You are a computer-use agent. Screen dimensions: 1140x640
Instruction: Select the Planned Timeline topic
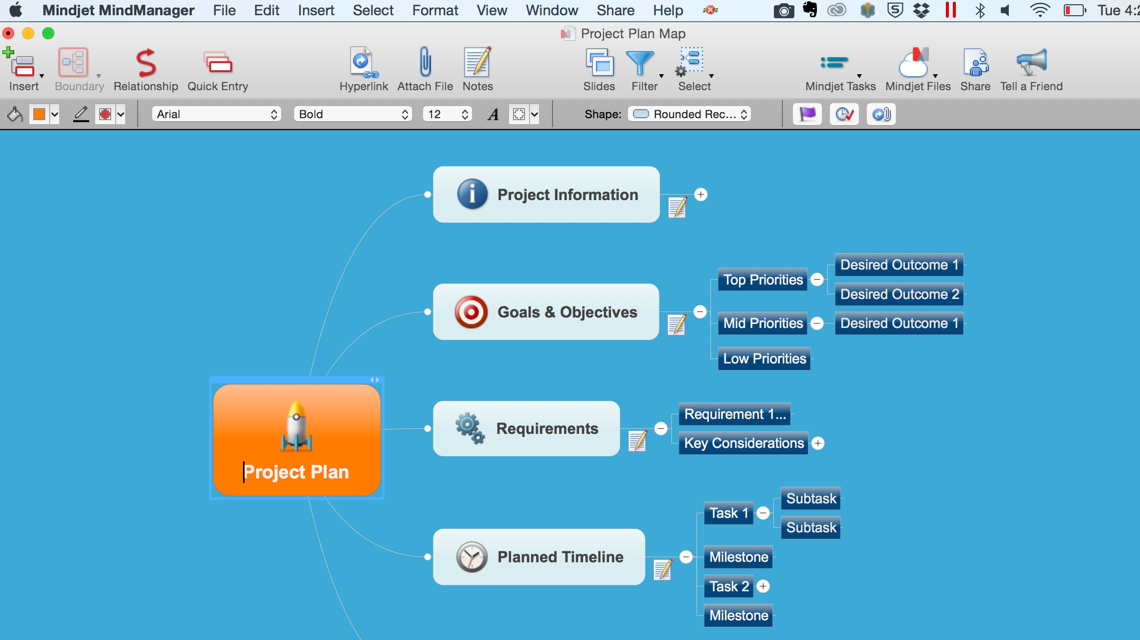tap(539, 557)
